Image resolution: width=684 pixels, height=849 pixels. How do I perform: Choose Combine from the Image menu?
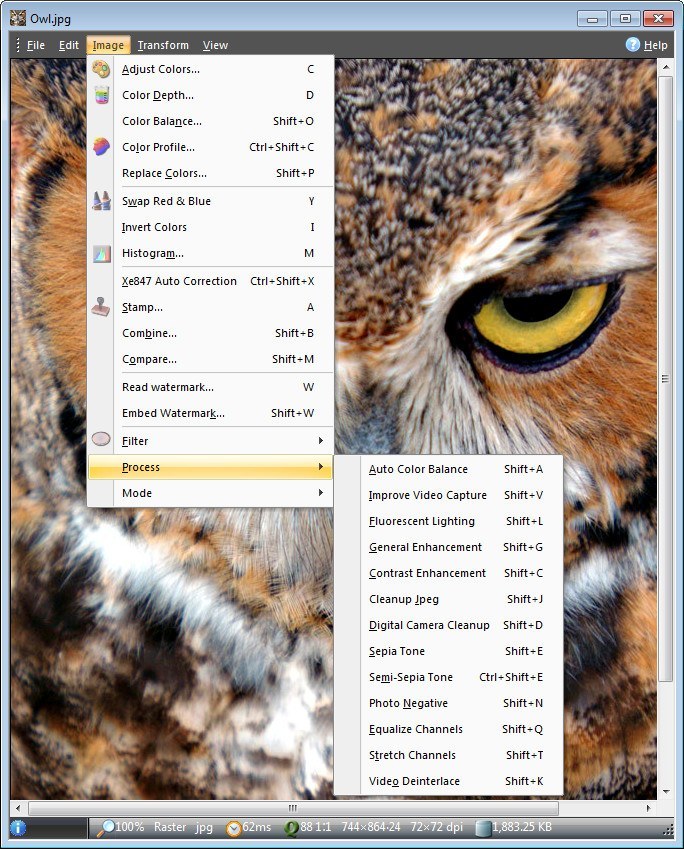210,333
